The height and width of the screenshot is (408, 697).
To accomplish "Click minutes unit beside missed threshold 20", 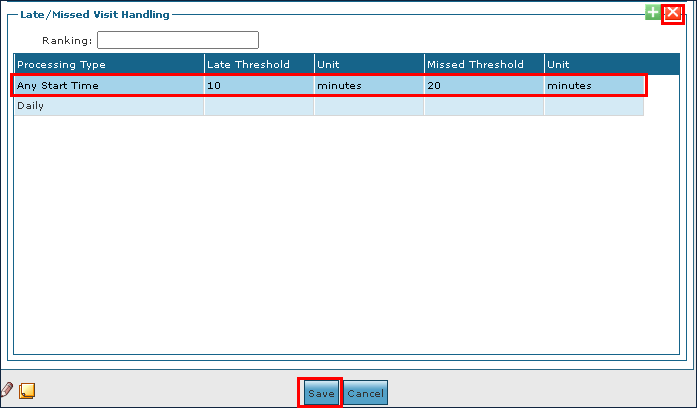I will pyautogui.click(x=593, y=86).
